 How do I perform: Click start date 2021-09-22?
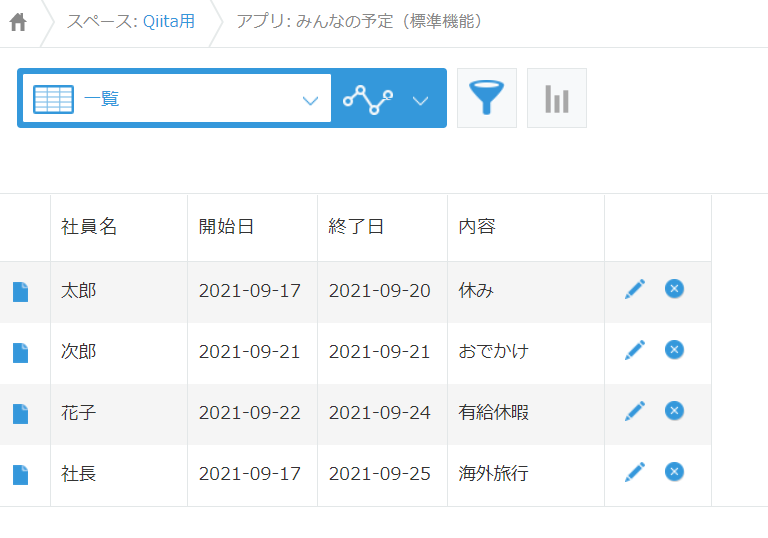[250, 413]
